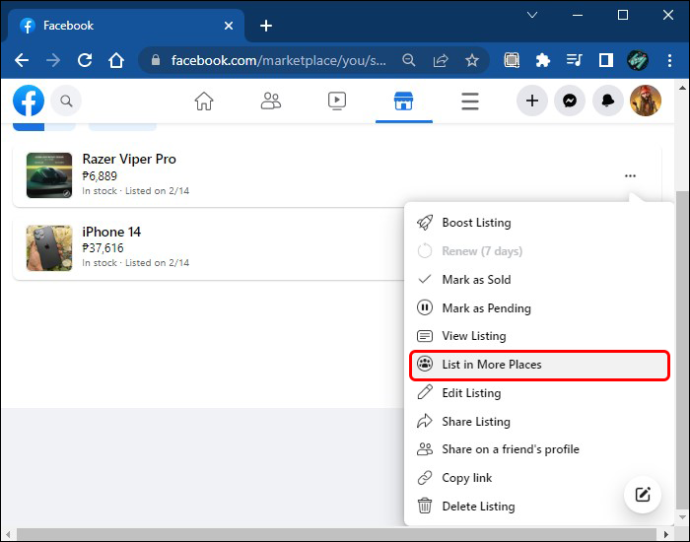Open the Facebook search icon
Viewport: 690px width, 542px height.
tap(66, 101)
